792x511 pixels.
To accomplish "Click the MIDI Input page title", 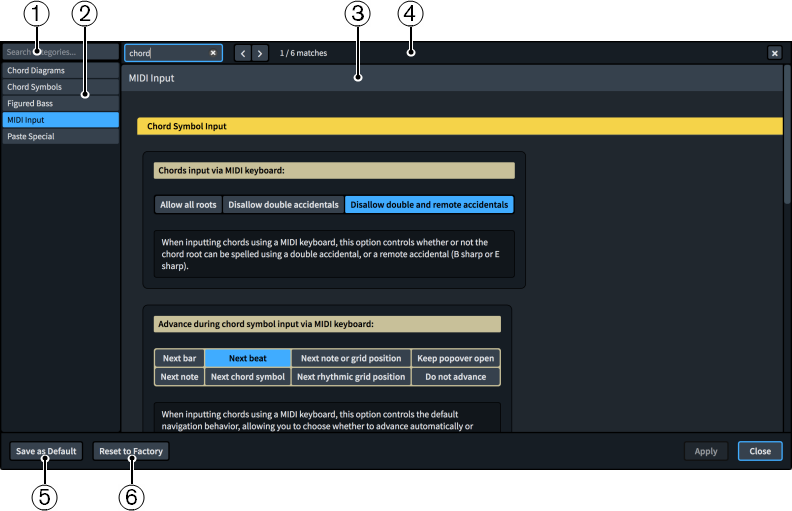I will pos(151,78).
